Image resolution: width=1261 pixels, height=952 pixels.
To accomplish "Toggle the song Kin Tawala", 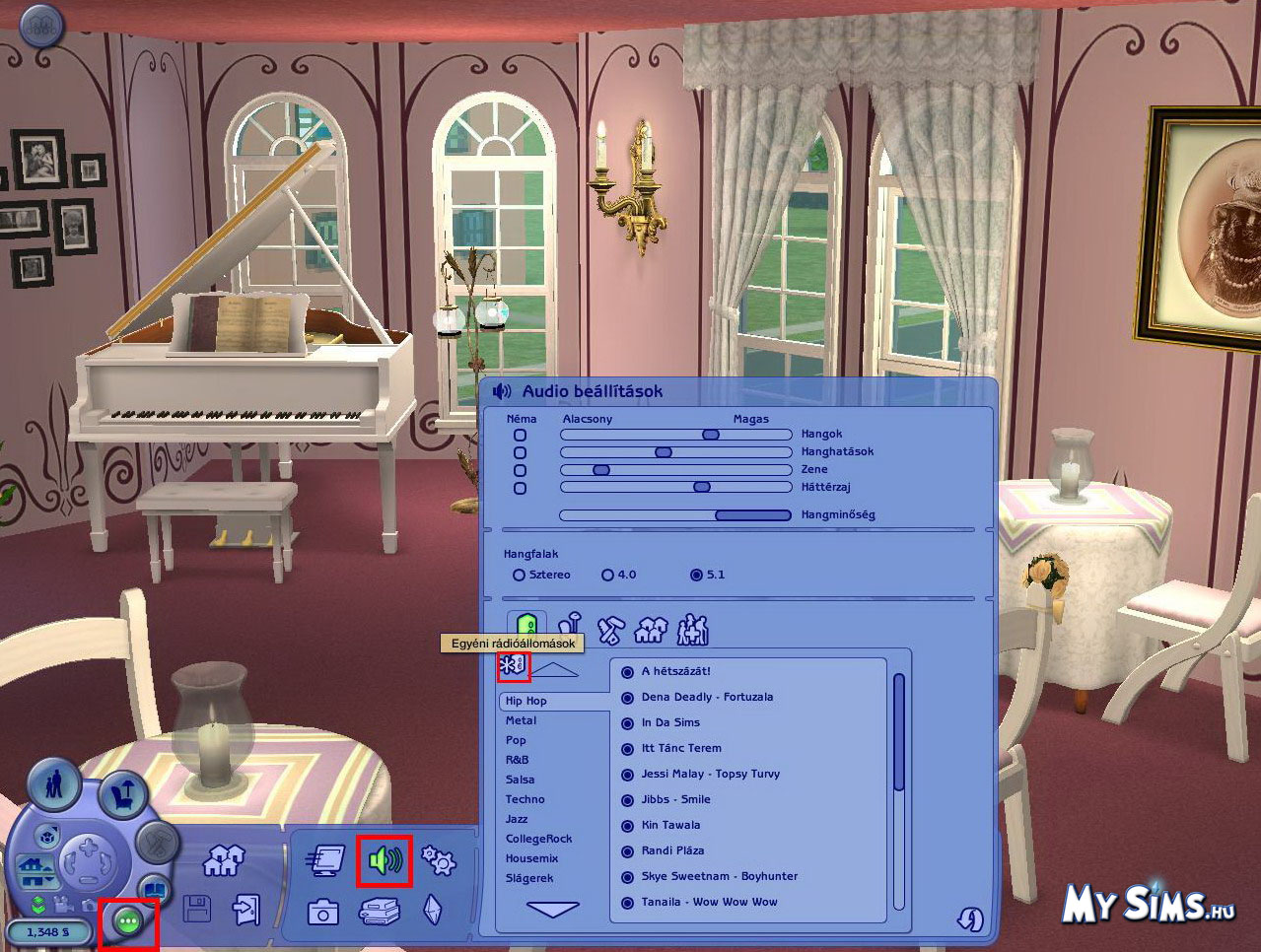I will pyautogui.click(x=627, y=826).
